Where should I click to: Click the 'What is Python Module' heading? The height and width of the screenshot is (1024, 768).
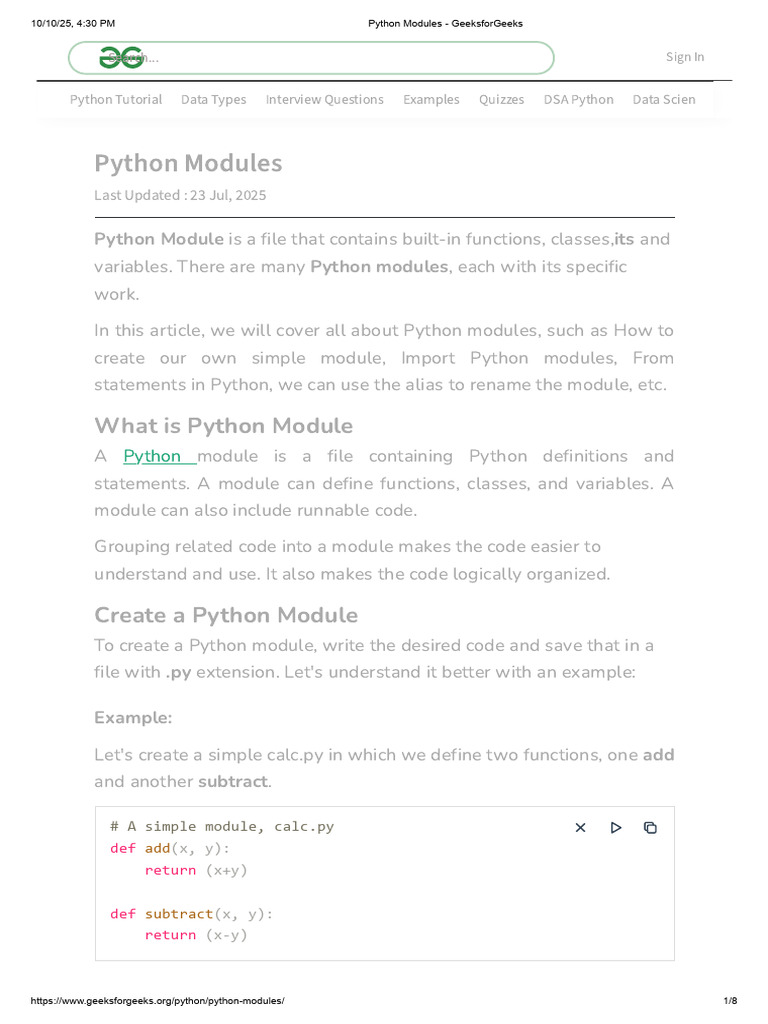click(223, 426)
